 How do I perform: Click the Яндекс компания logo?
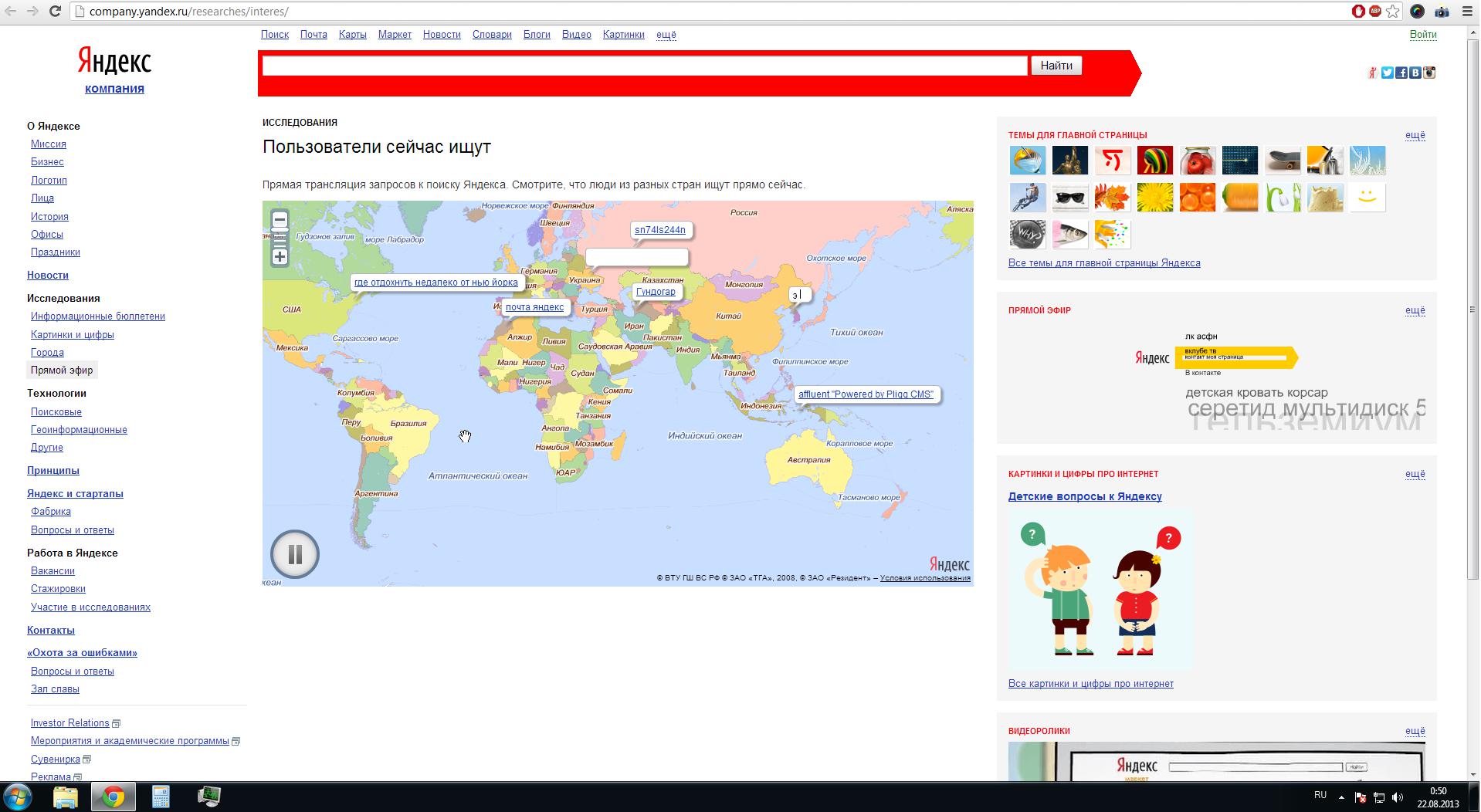coord(114,69)
